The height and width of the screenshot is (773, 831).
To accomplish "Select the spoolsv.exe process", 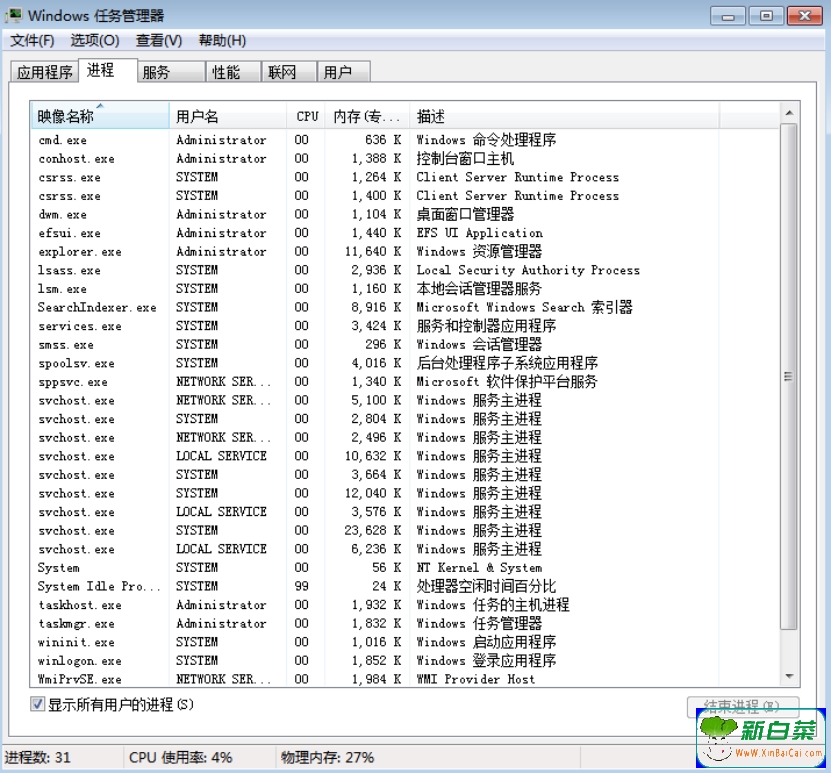I will coord(405,363).
